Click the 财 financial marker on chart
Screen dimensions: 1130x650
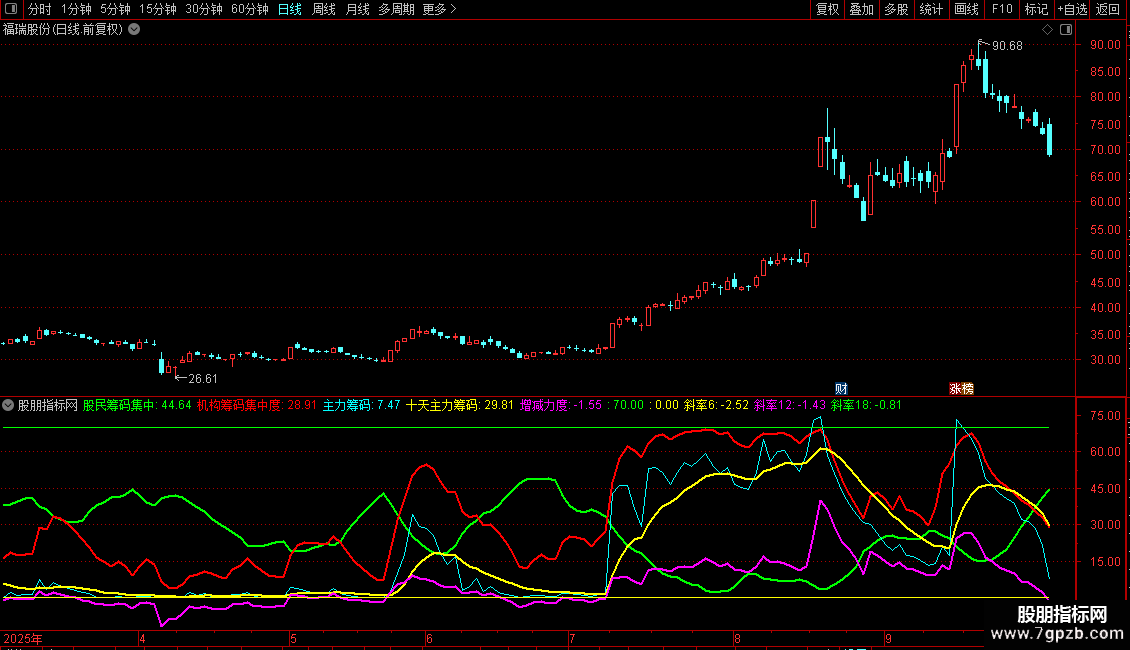[x=841, y=388]
